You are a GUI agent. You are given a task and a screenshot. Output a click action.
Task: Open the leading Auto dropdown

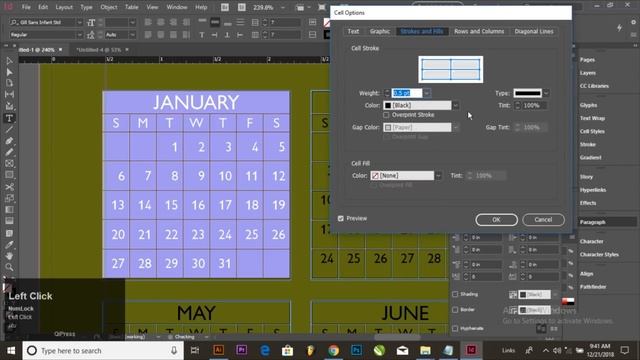click(x=132, y=35)
